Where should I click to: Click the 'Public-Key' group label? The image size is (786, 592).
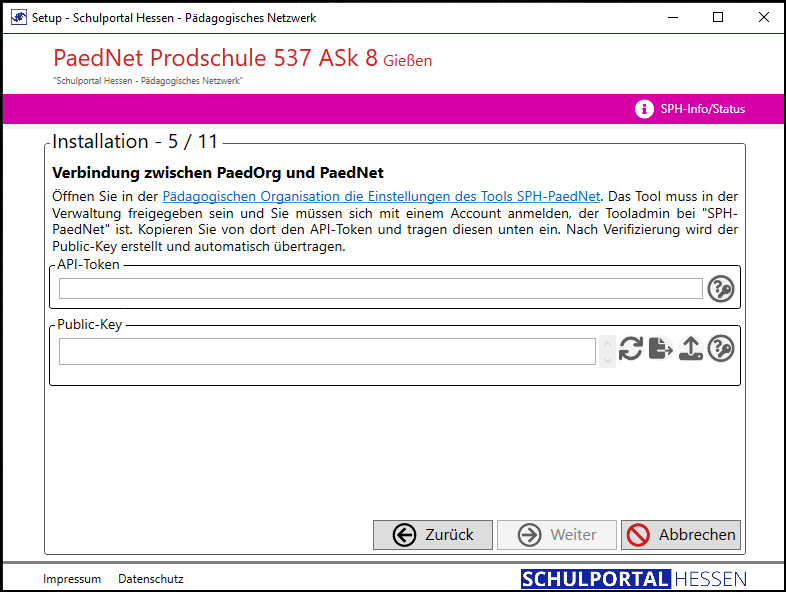90,325
